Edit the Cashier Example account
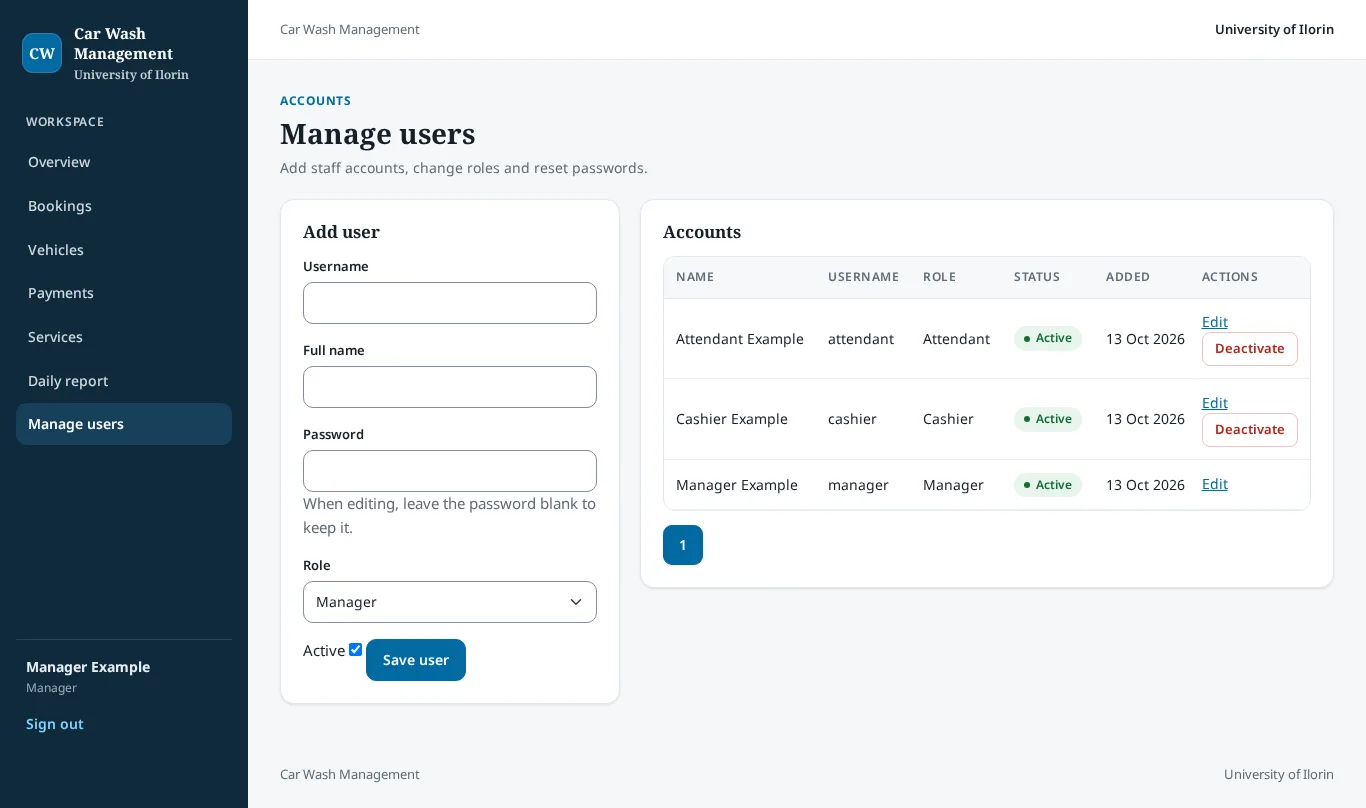Image resolution: width=1366 pixels, height=808 pixels. 1215,403
